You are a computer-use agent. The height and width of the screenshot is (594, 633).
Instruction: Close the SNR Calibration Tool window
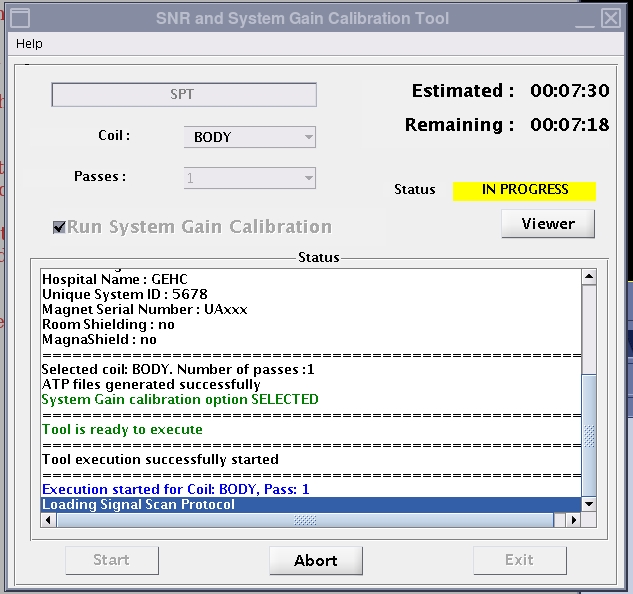(610, 18)
